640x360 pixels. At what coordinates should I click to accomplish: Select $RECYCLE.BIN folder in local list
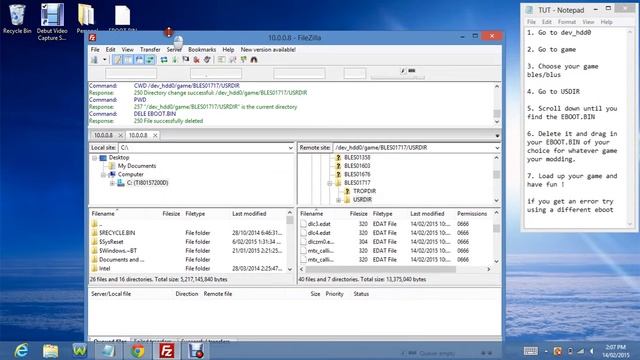coord(117,233)
